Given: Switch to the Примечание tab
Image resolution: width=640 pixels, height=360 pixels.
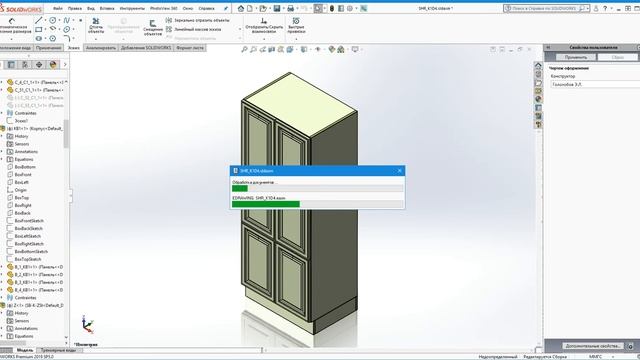Looking at the screenshot, I should pos(48,48).
